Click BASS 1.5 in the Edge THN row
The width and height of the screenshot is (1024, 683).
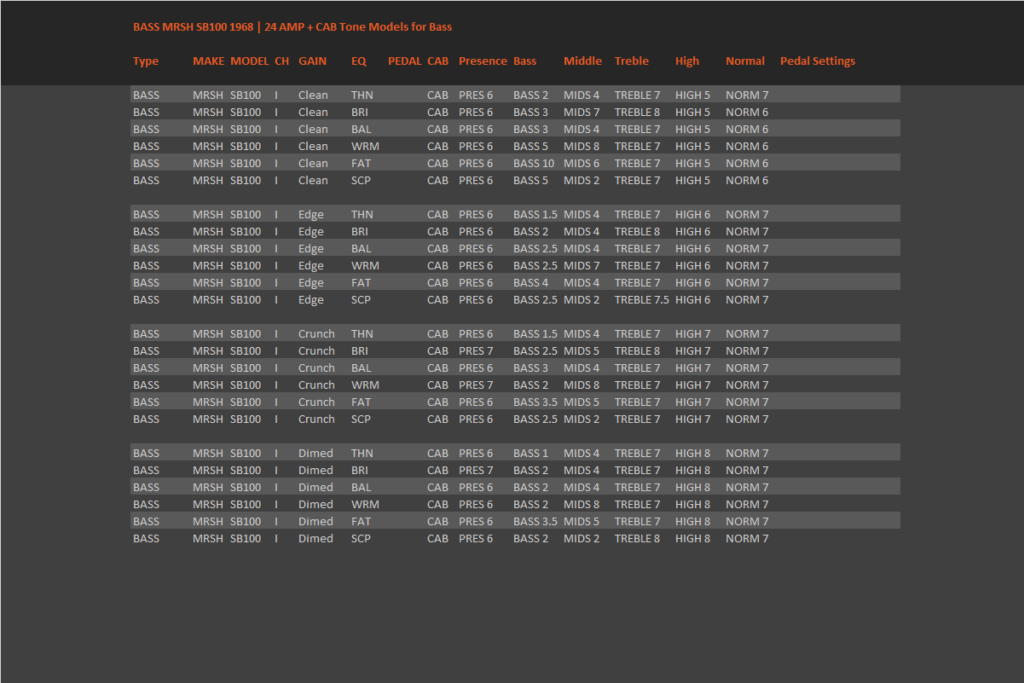pos(535,214)
